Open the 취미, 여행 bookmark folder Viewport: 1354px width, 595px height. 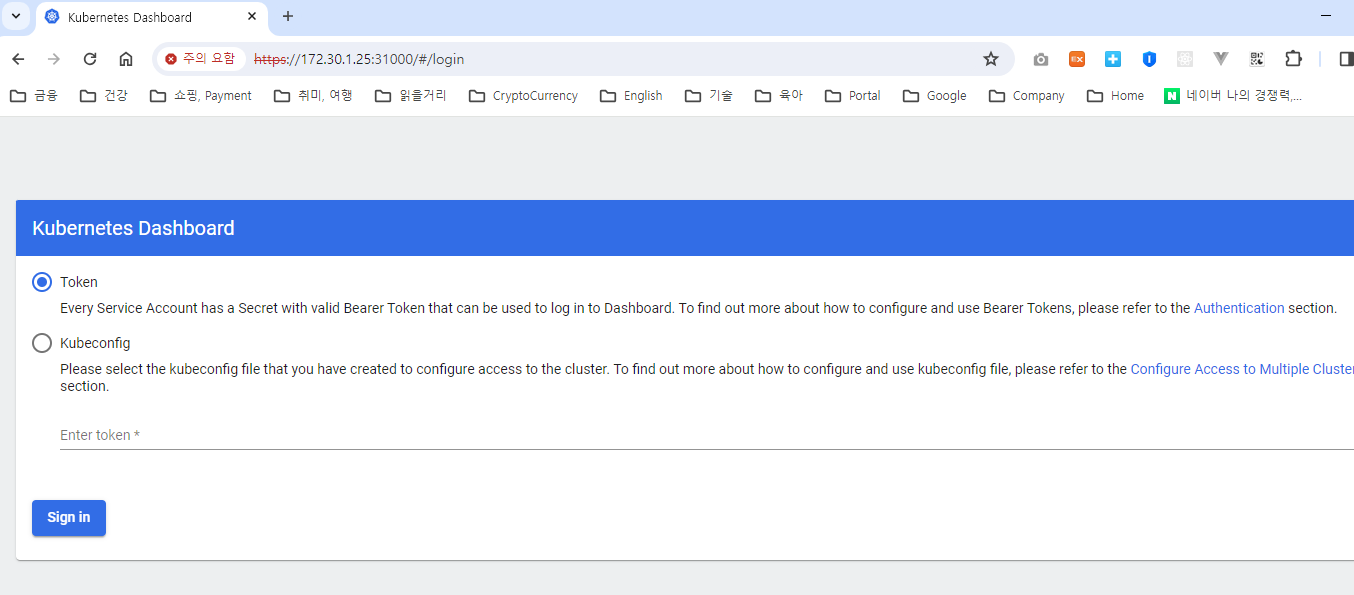[x=313, y=96]
